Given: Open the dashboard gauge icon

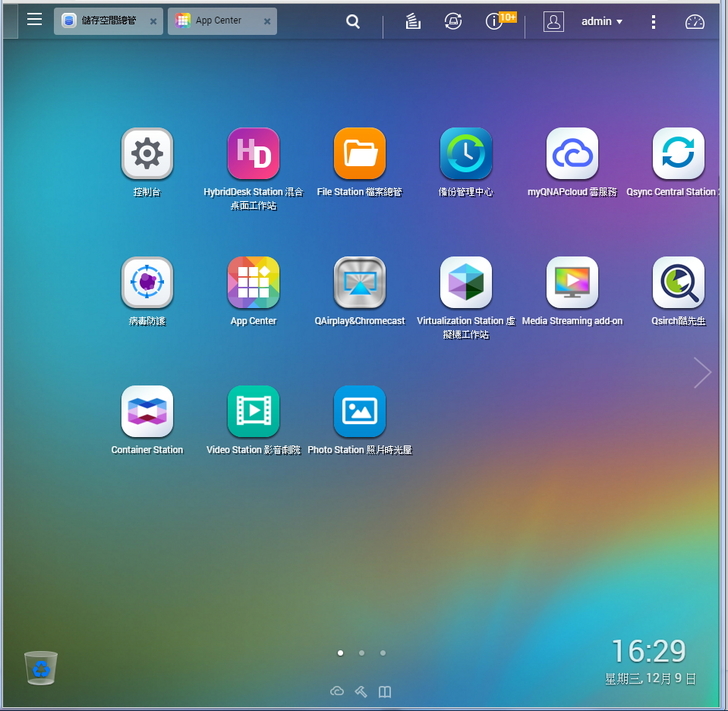Looking at the screenshot, I should point(695,22).
